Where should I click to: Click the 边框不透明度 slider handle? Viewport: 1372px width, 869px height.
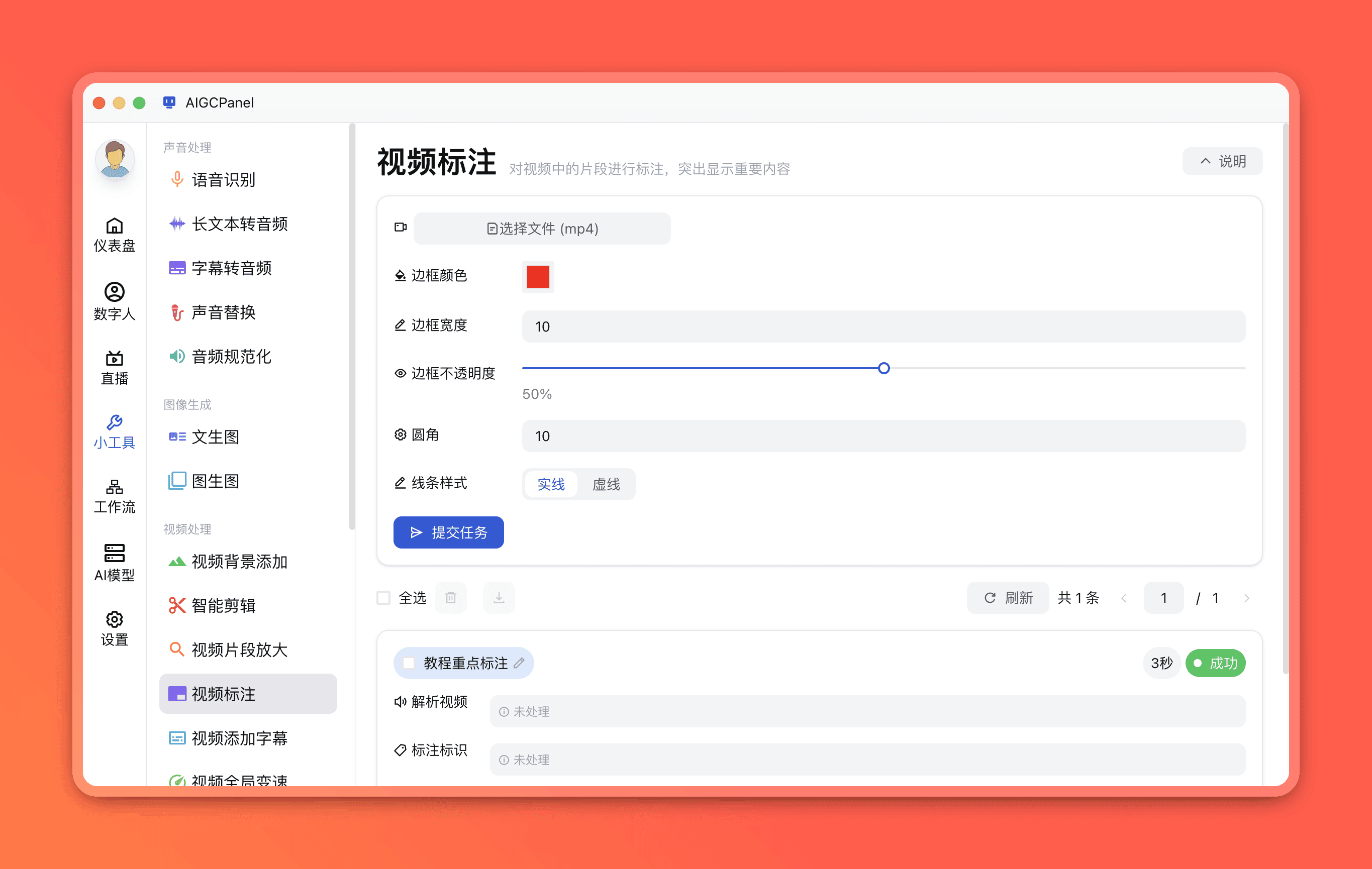click(x=884, y=368)
